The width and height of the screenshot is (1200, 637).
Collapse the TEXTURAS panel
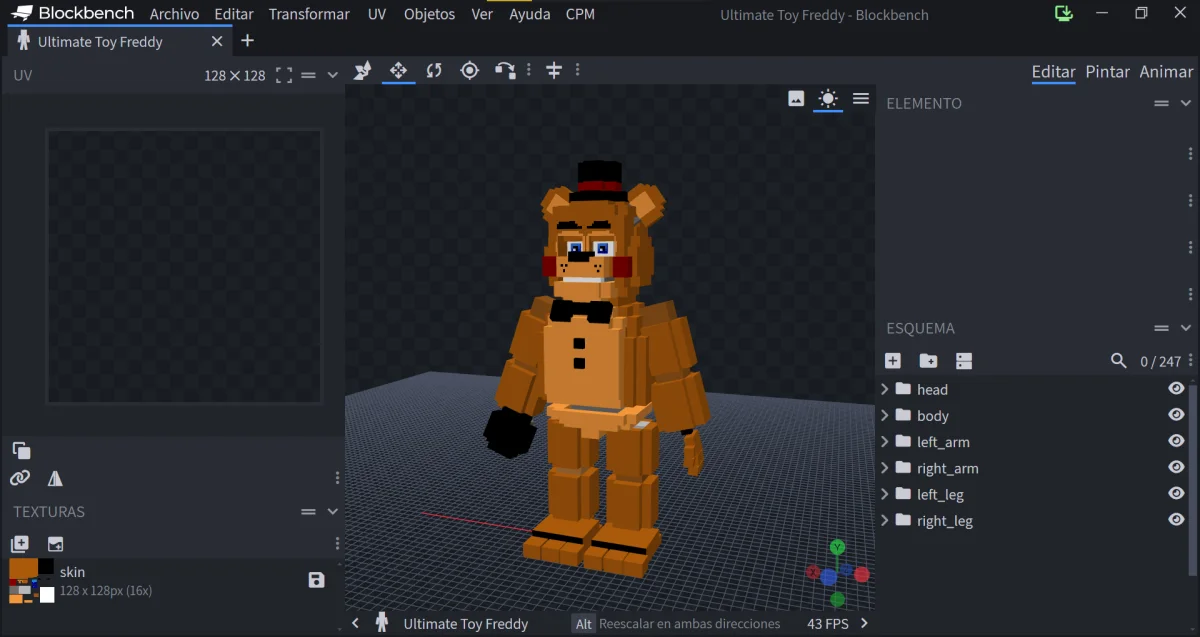tap(333, 511)
